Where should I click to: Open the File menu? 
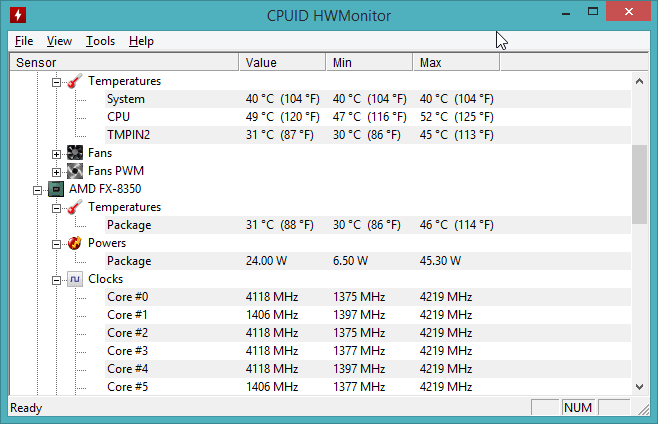tap(24, 41)
